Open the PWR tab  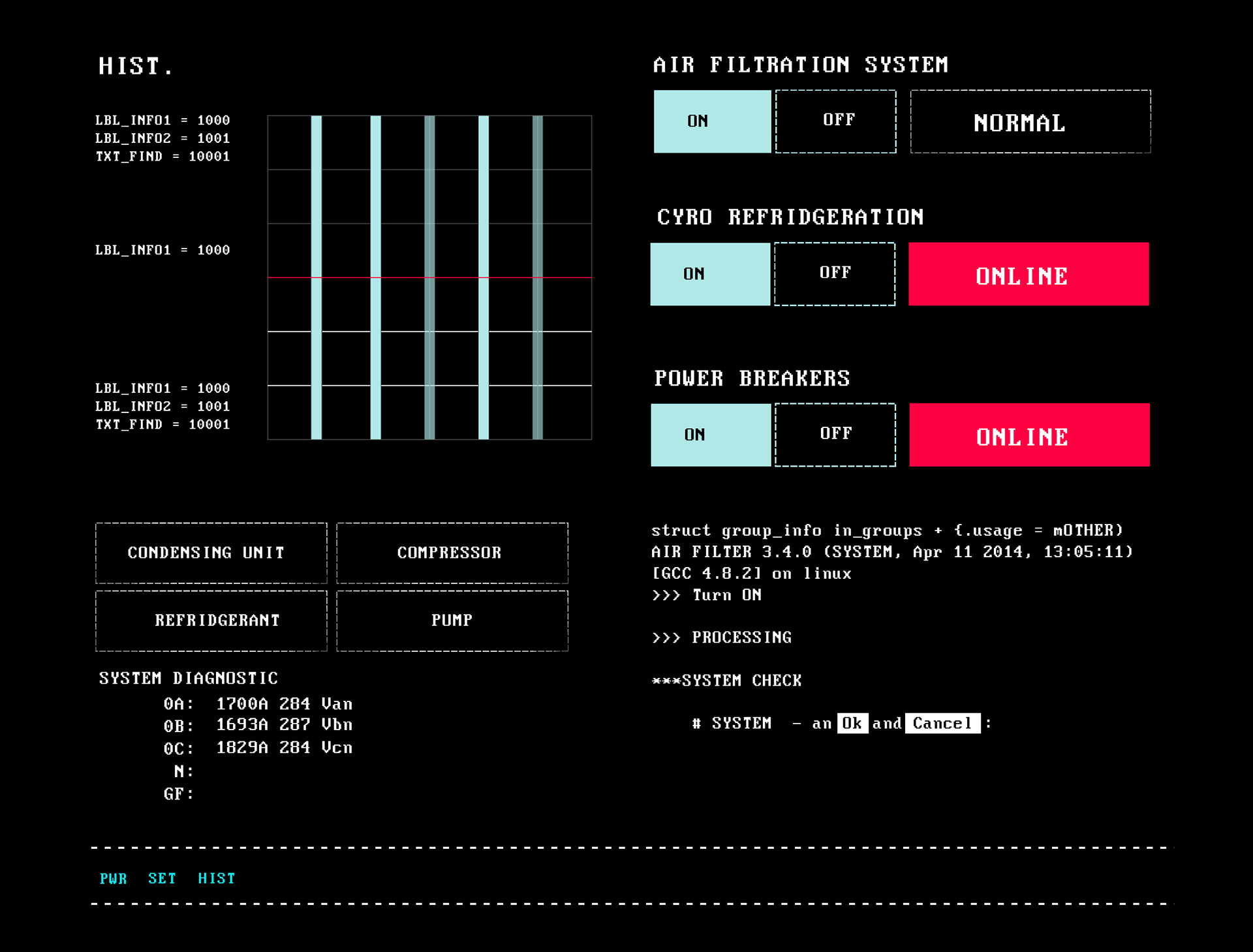[113, 878]
